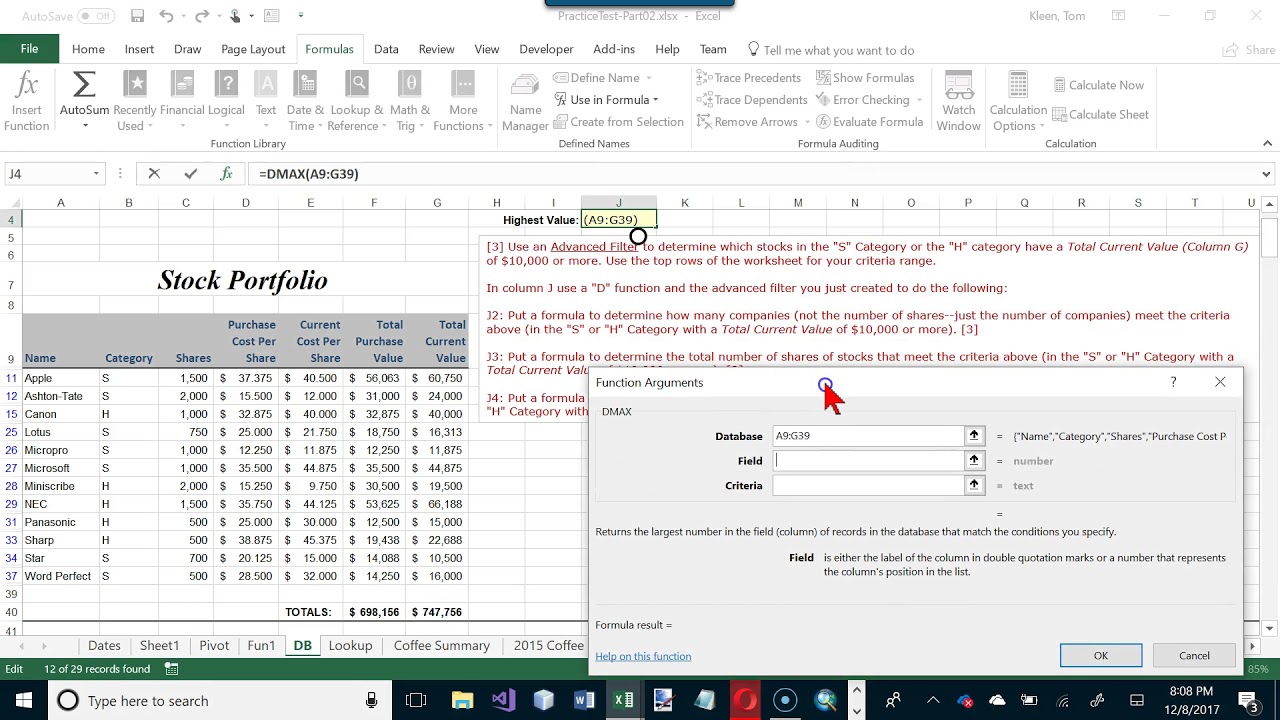Open the File tab
The image size is (1280, 720).
pos(29,49)
